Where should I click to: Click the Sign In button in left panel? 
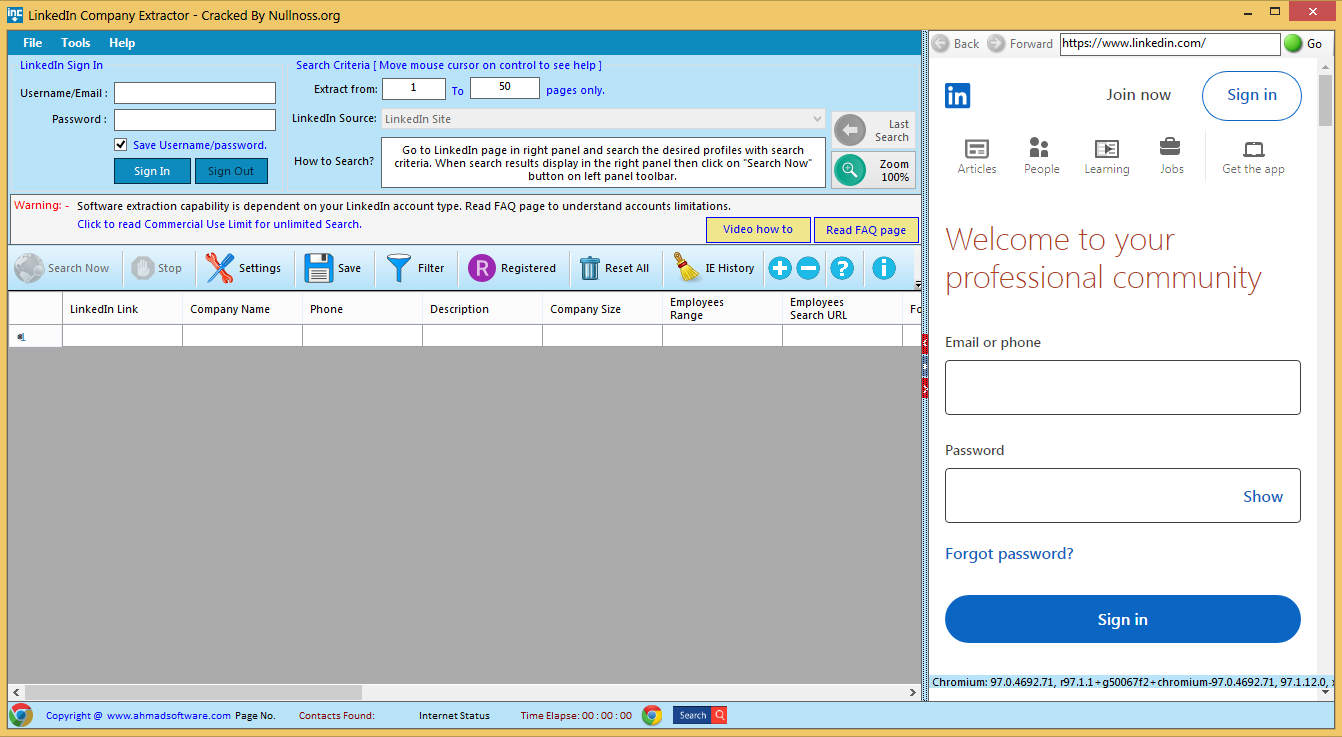[152, 171]
